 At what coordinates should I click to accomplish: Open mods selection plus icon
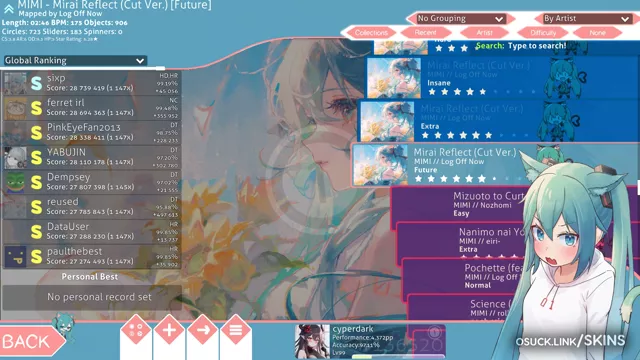click(169, 330)
